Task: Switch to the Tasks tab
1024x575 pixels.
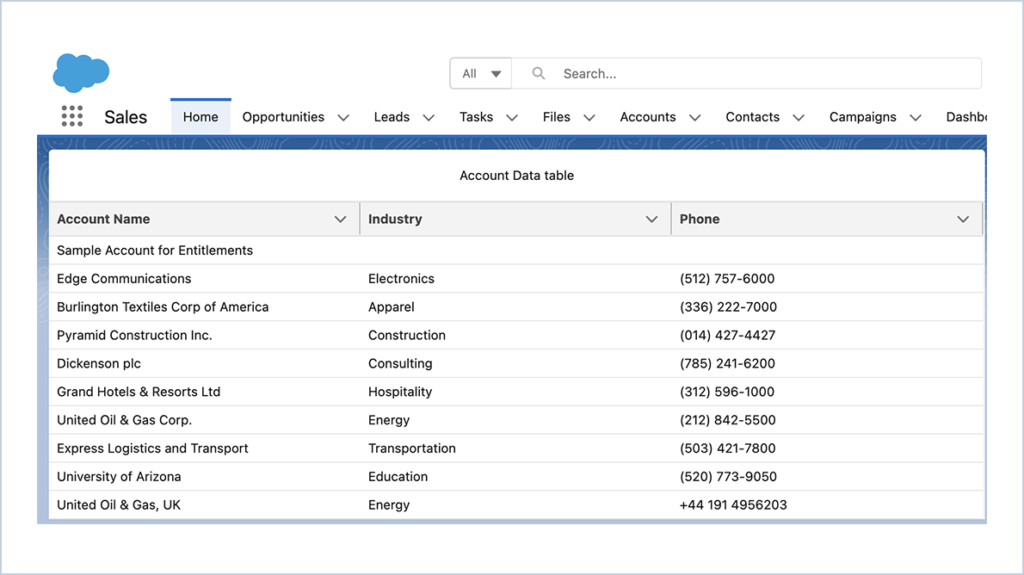Action: pyautogui.click(x=476, y=117)
